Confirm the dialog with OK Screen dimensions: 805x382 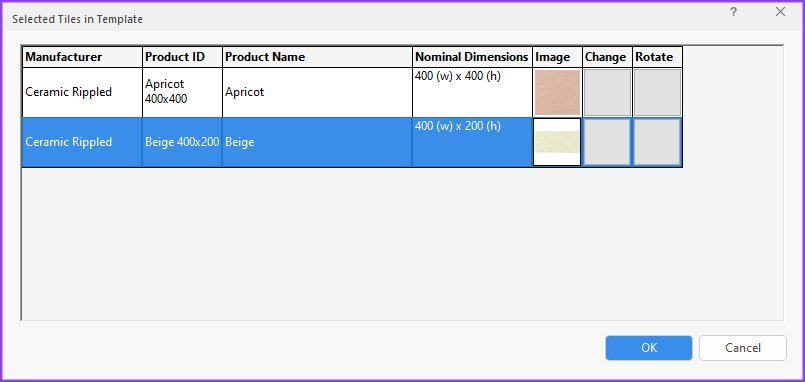point(649,348)
